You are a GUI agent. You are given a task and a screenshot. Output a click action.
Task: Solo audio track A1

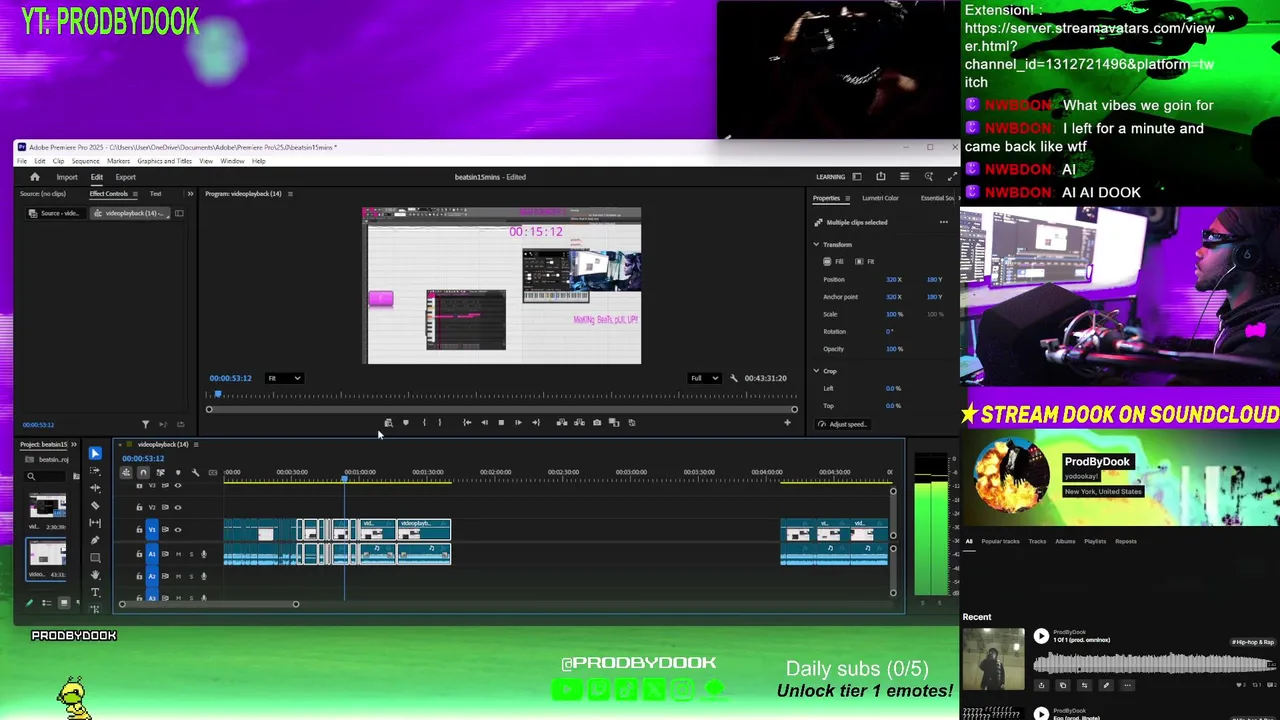click(x=191, y=554)
